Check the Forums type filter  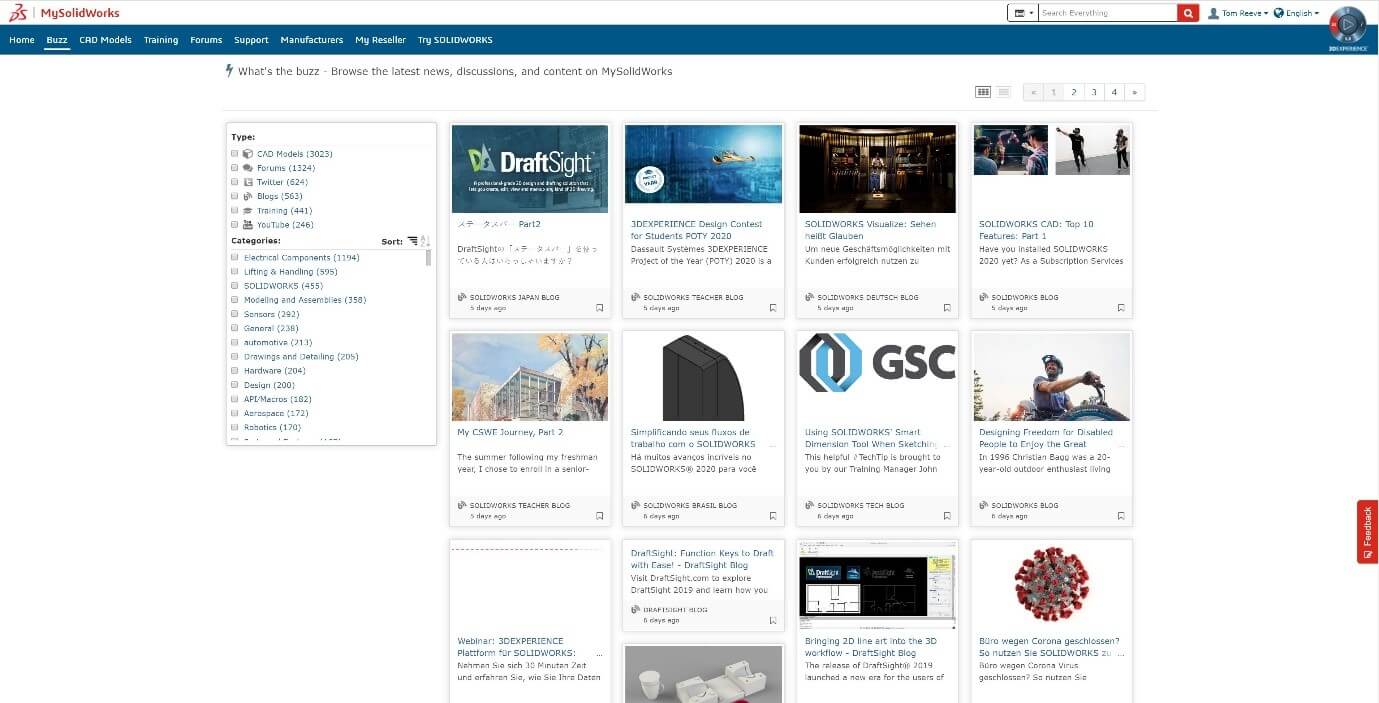(x=235, y=168)
